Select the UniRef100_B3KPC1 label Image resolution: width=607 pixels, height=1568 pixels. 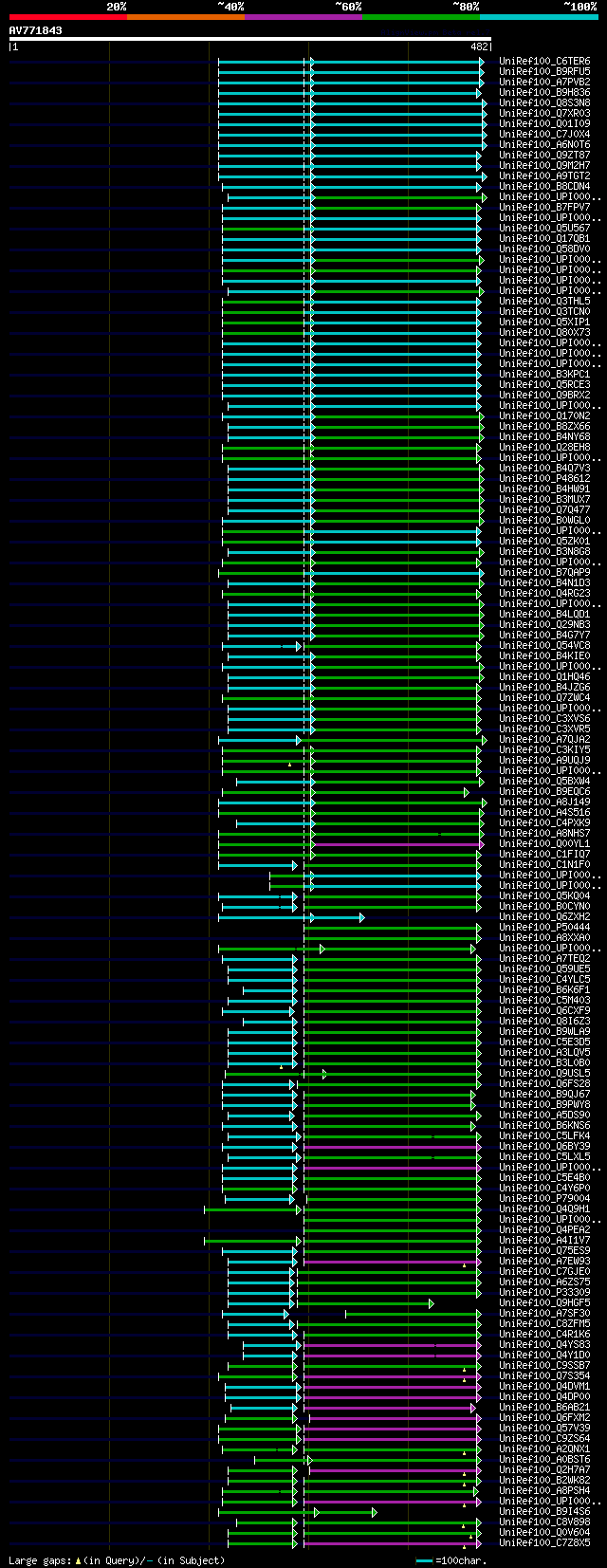click(544, 375)
